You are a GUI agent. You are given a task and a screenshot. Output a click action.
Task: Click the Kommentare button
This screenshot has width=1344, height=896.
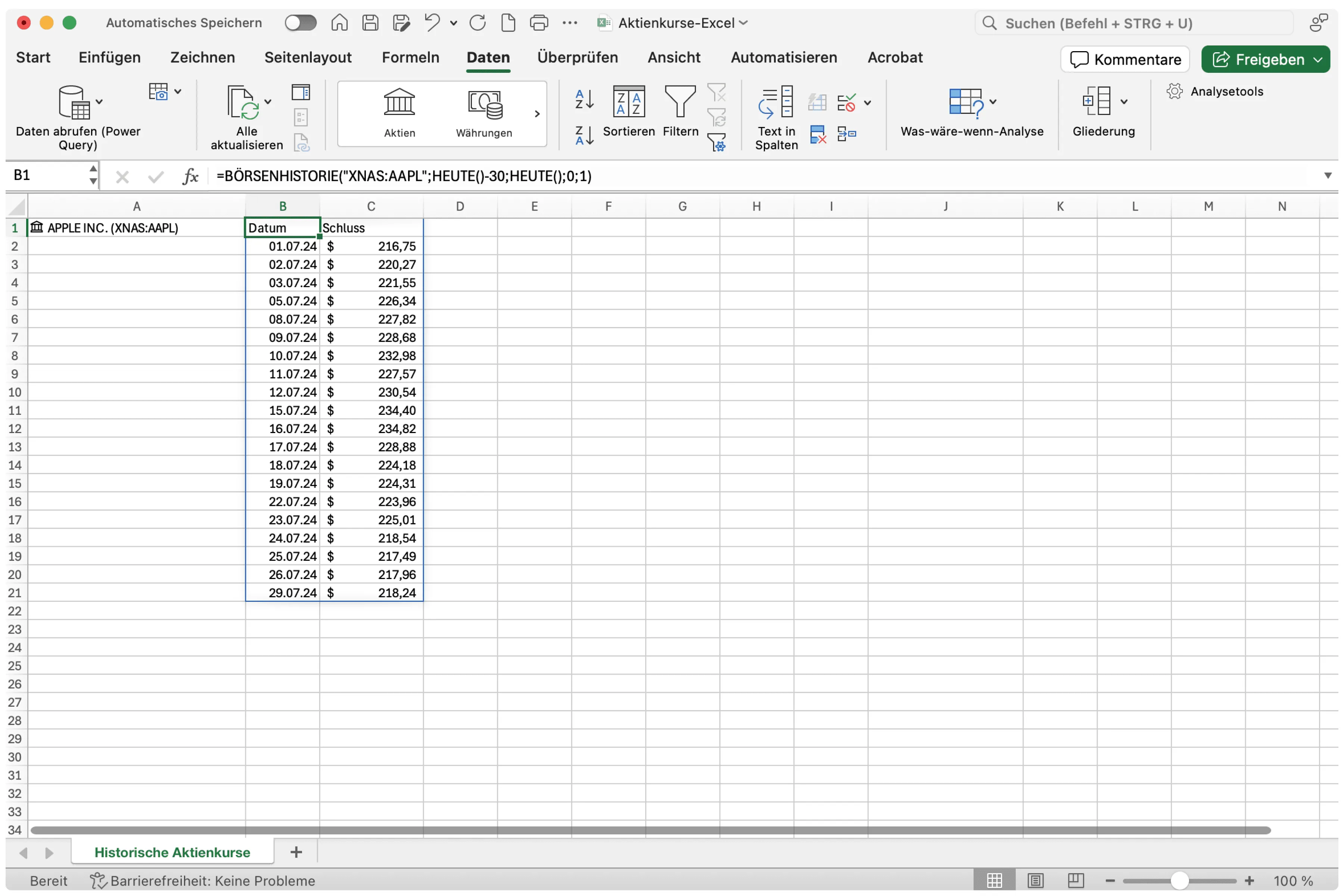click(x=1124, y=59)
